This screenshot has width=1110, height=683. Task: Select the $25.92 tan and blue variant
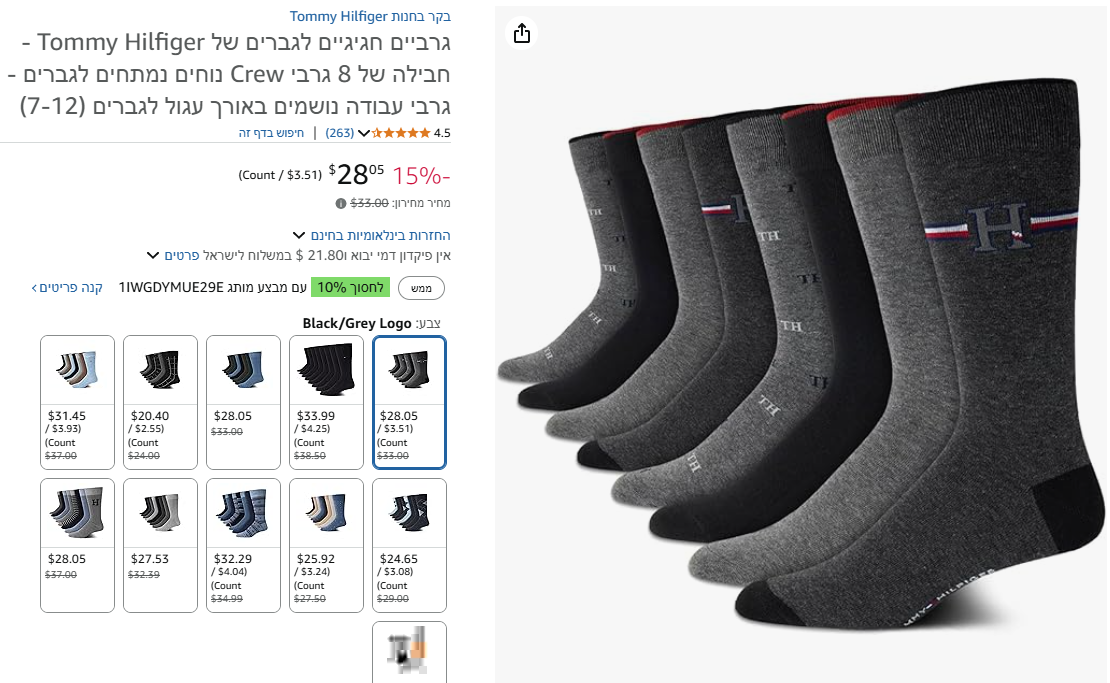click(326, 545)
